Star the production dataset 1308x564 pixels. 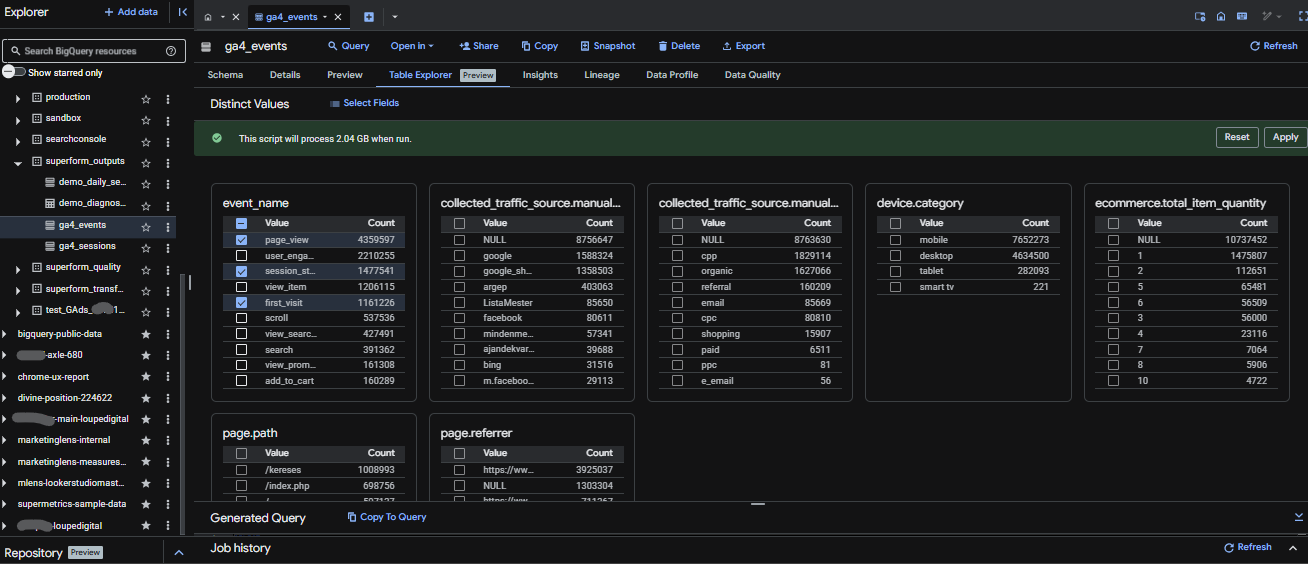coord(146,98)
